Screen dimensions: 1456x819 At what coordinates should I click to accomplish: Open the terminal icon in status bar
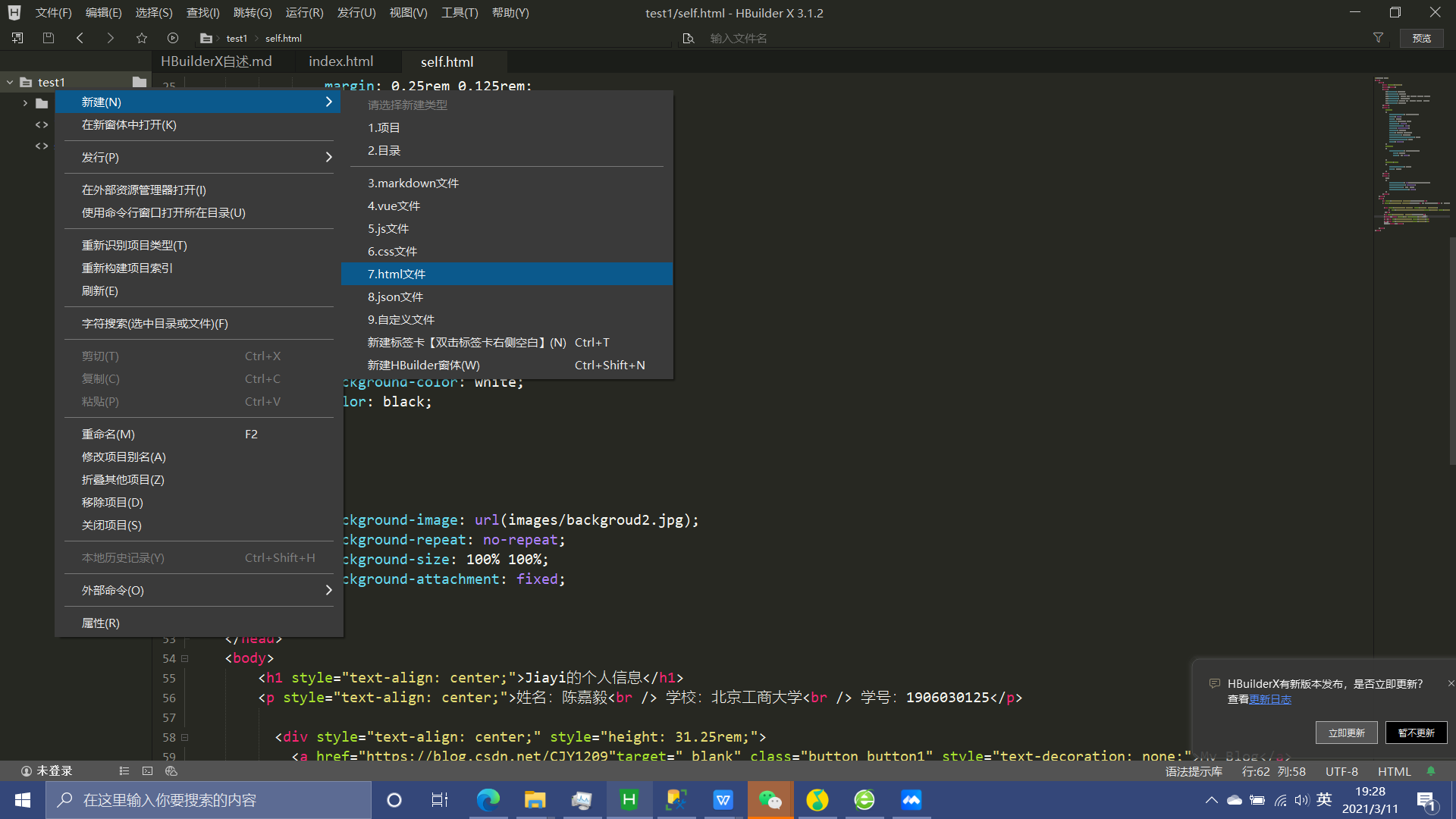147,771
